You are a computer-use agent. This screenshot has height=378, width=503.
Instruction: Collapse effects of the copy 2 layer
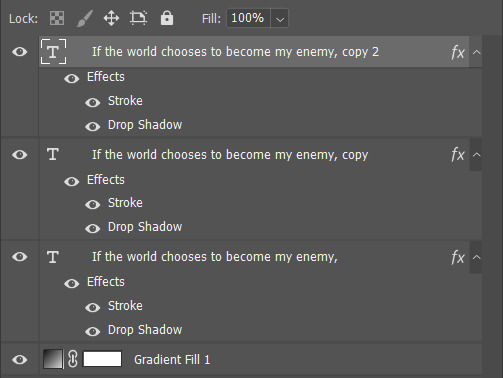(x=477, y=52)
